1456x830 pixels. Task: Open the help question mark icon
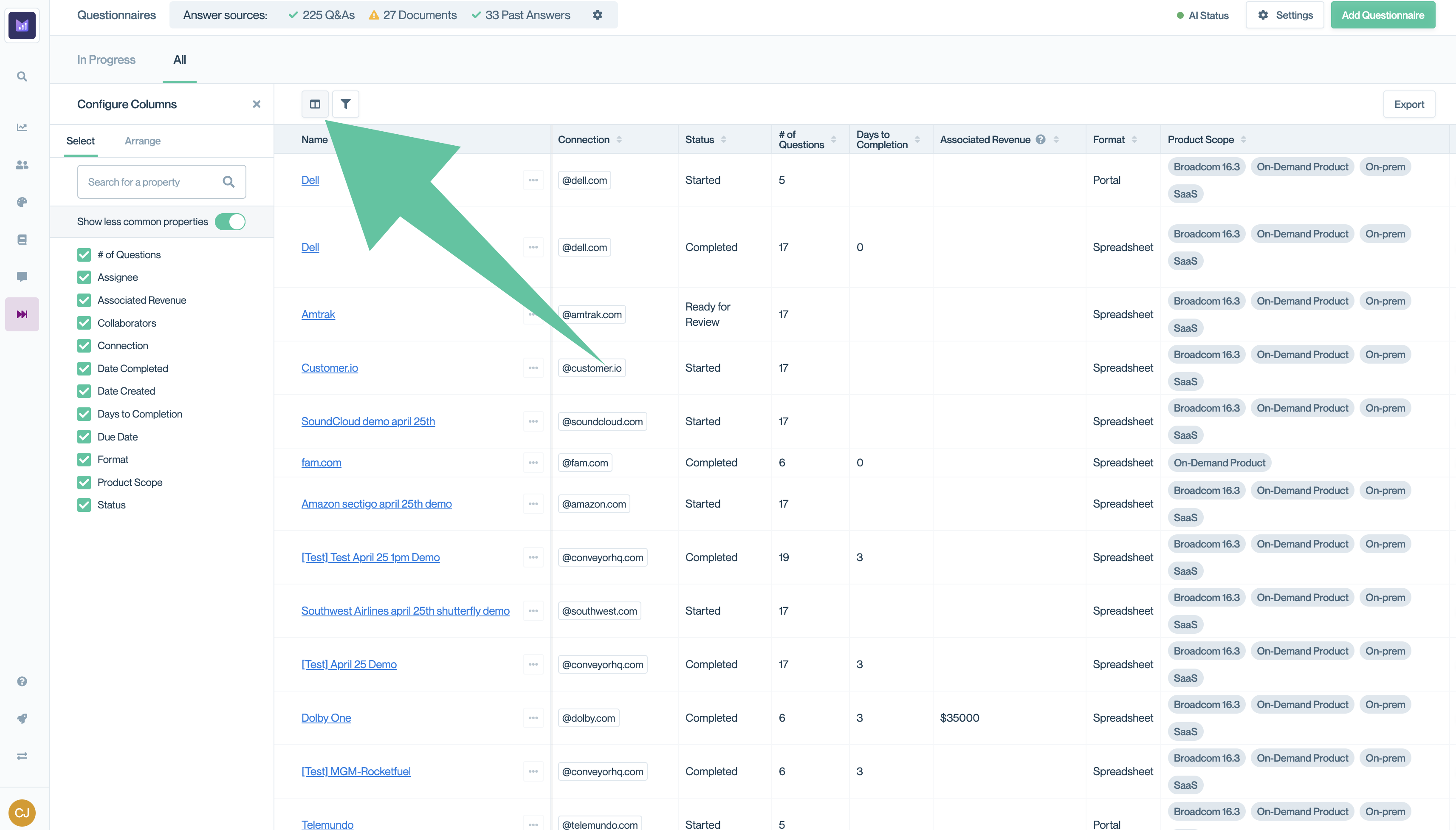tap(22, 681)
